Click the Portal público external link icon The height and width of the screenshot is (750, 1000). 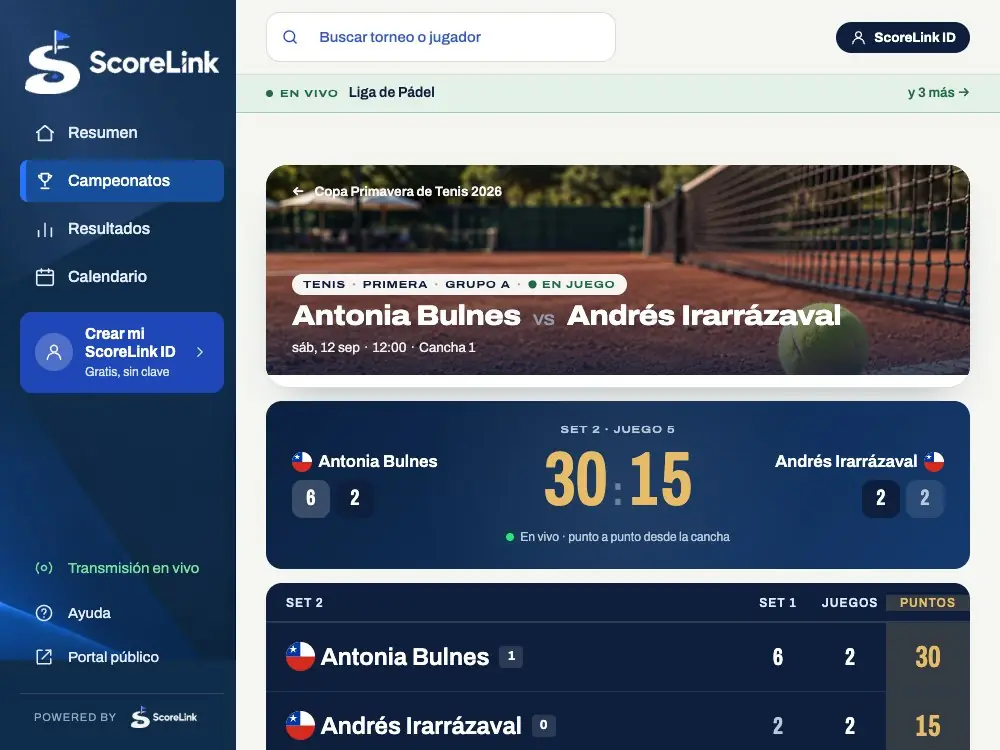pyautogui.click(x=44, y=657)
